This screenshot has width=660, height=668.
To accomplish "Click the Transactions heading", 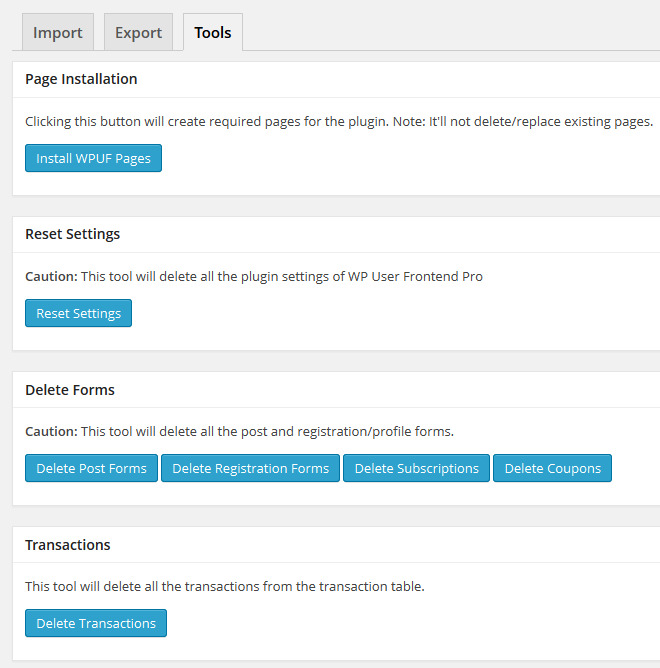I will coord(68,545).
